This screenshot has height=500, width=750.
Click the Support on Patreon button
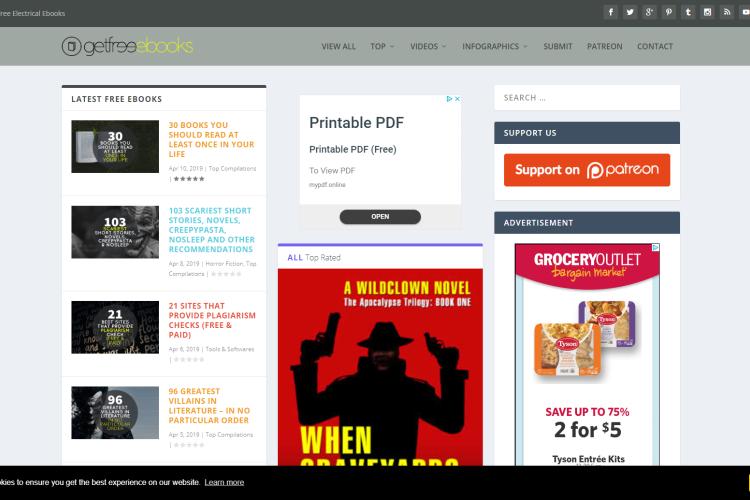pyautogui.click(x=587, y=170)
